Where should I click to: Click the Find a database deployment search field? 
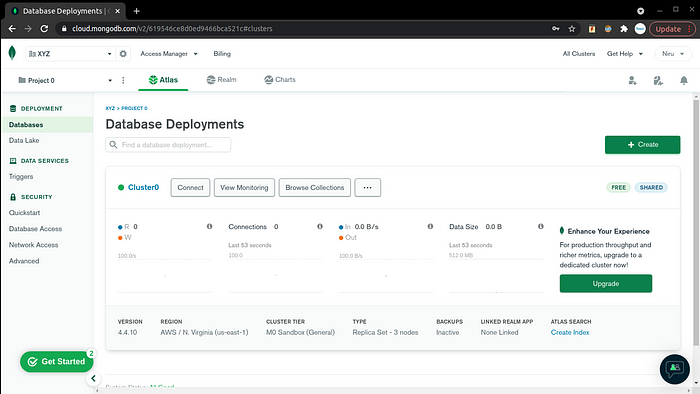[168, 145]
